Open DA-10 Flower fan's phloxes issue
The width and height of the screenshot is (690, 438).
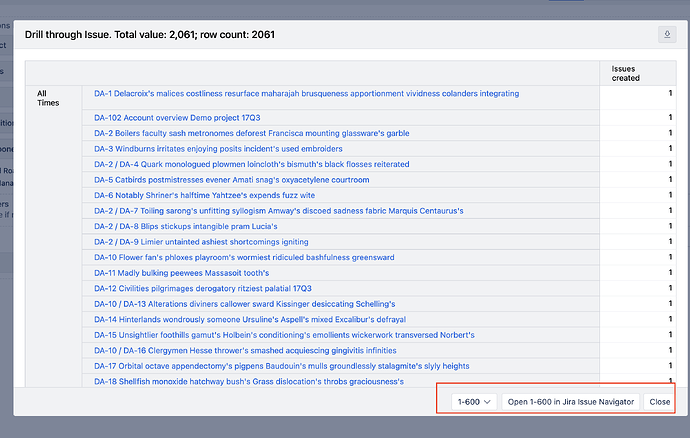click(244, 257)
